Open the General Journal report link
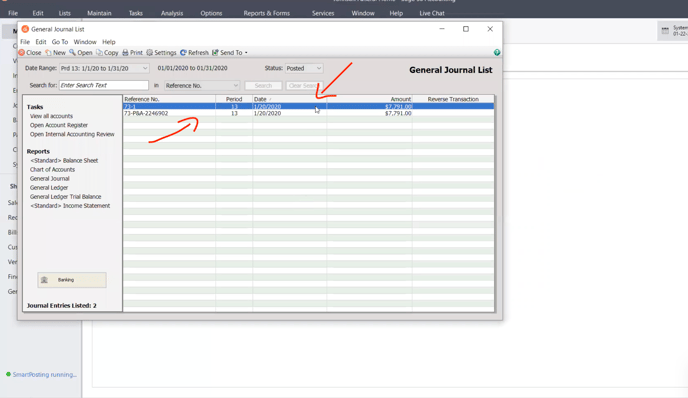Viewport: 688px width, 398px height. pos(50,179)
